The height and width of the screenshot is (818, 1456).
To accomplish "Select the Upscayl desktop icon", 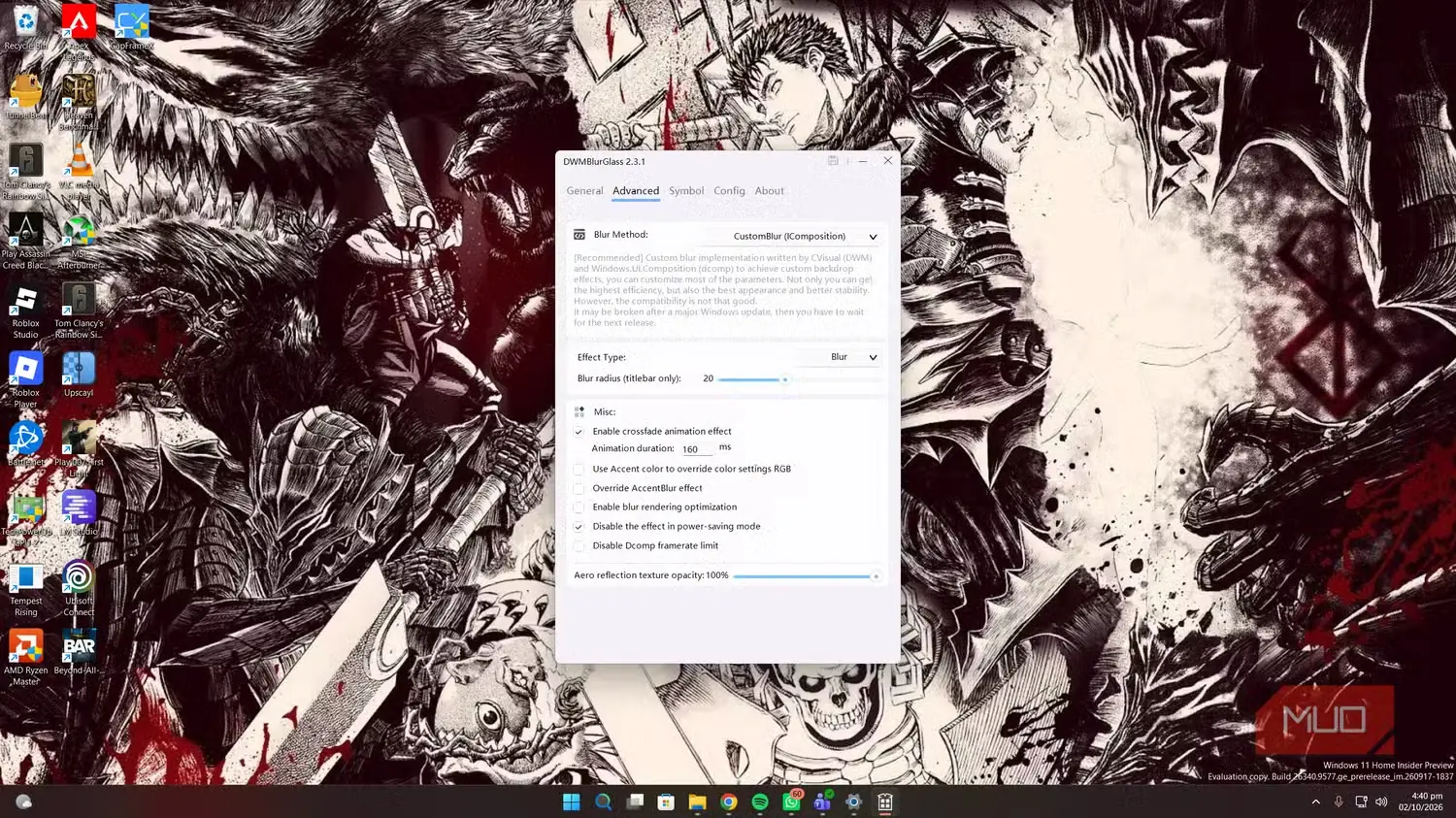I will (x=79, y=375).
